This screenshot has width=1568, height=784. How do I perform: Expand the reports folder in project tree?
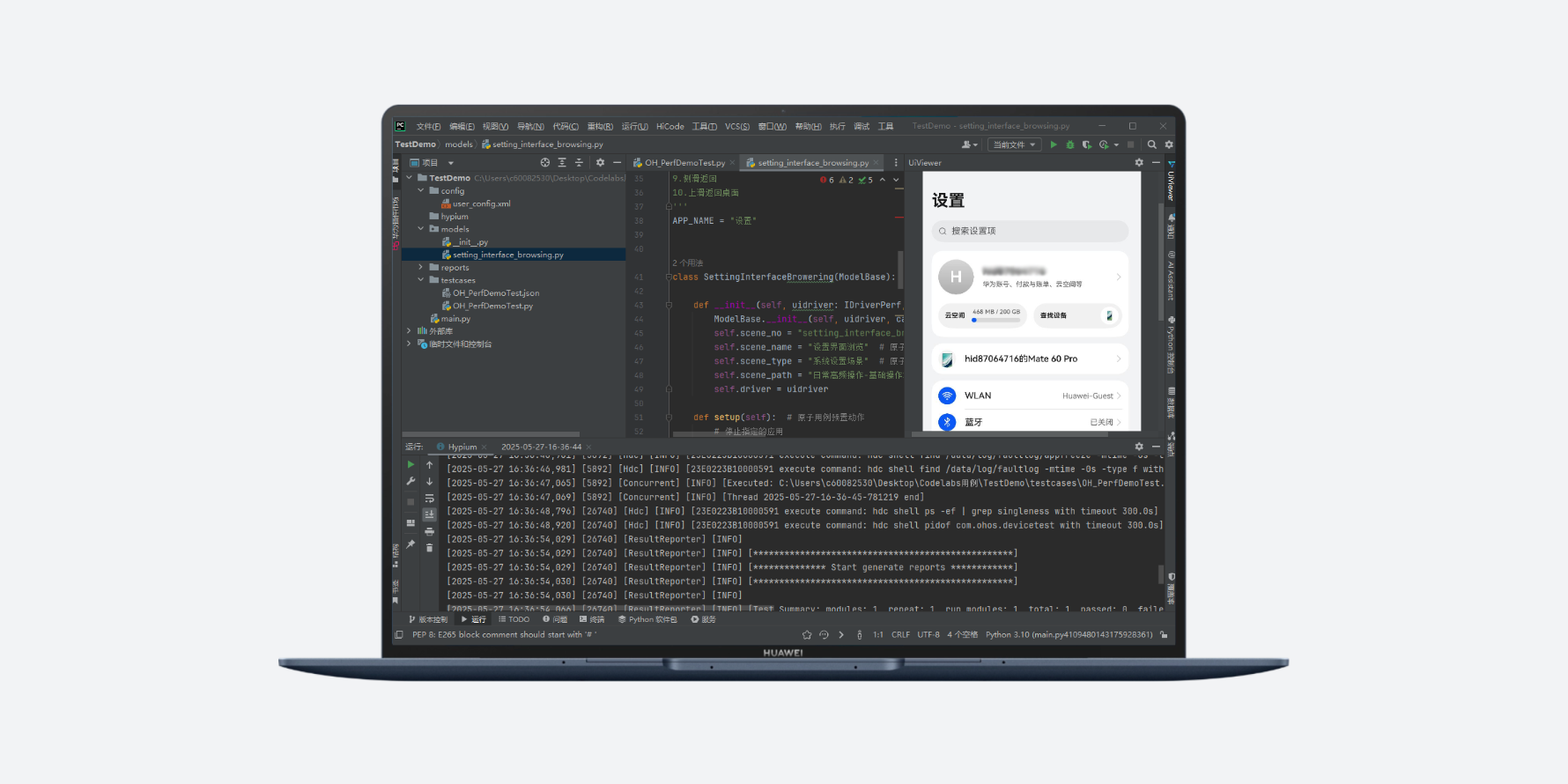(421, 267)
